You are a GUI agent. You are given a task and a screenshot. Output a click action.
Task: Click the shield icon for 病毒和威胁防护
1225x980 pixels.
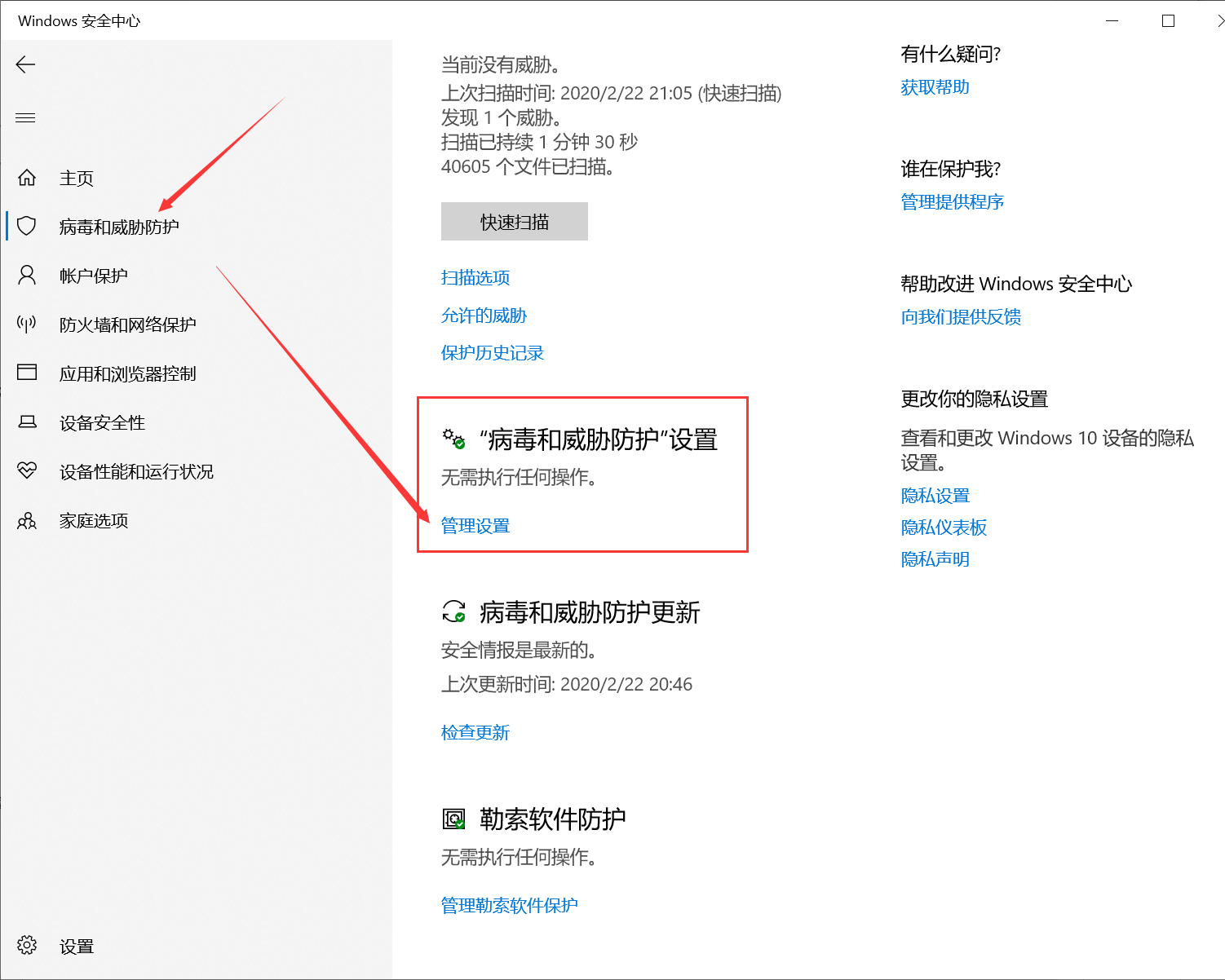point(27,226)
